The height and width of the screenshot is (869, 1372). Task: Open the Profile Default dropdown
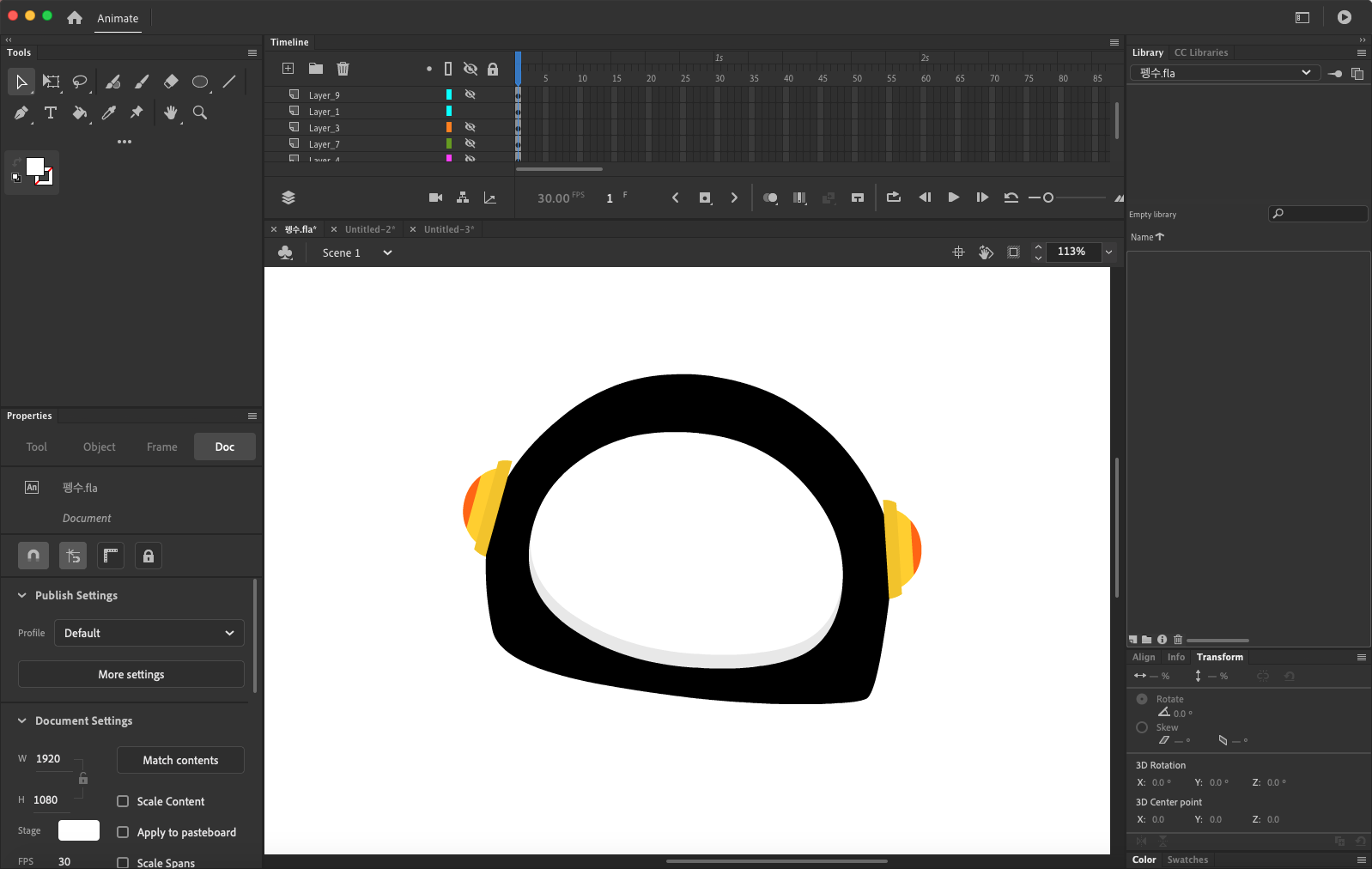[x=149, y=633]
